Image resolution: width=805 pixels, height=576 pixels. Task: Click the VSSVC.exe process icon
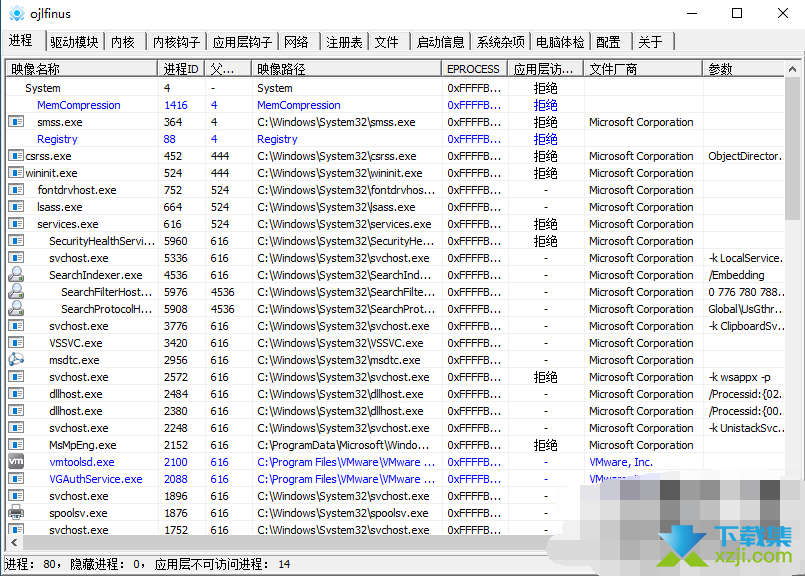pyautogui.click(x=16, y=342)
